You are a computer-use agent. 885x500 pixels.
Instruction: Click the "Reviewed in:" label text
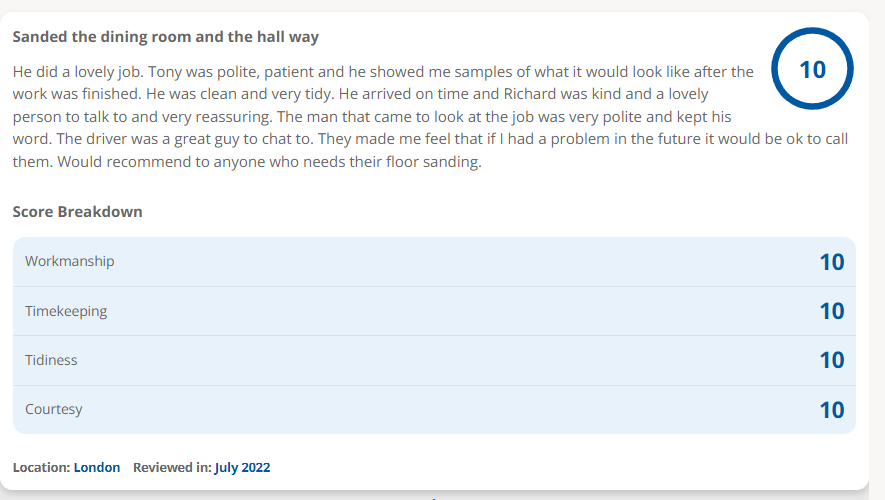(172, 467)
